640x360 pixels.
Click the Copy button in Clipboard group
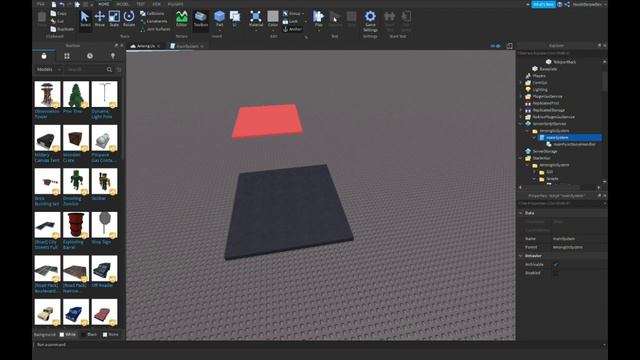[58, 13]
